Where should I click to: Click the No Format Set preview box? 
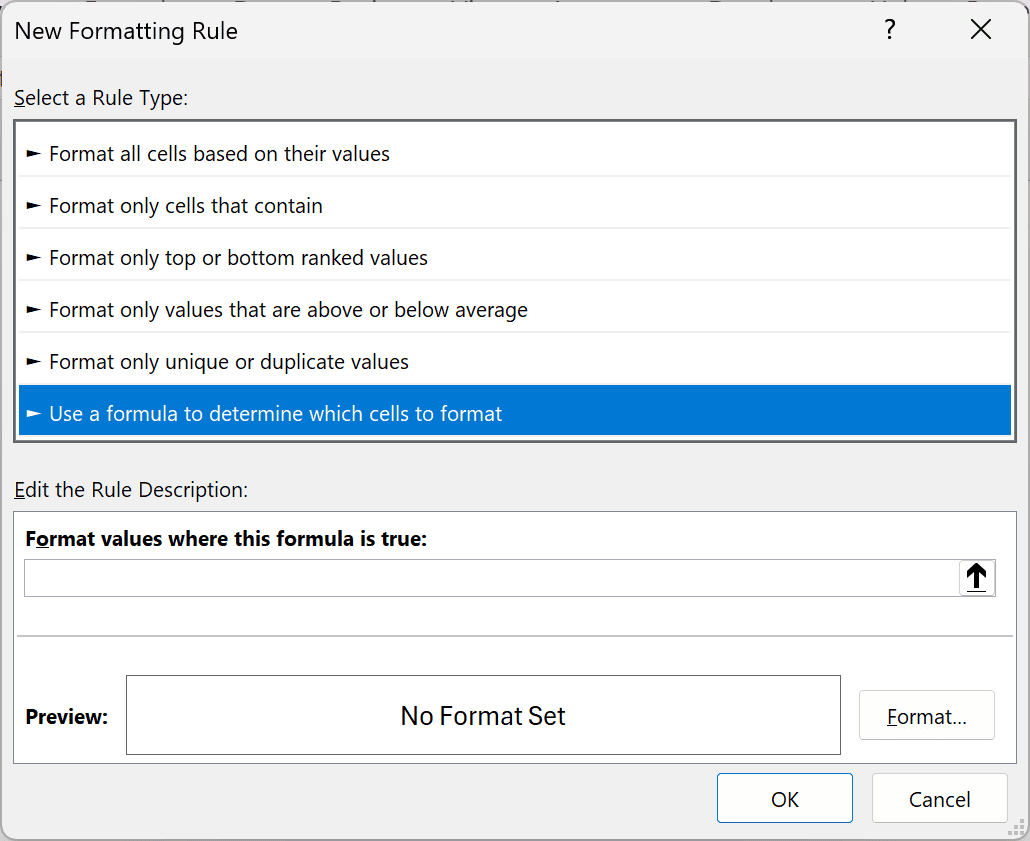(483, 715)
